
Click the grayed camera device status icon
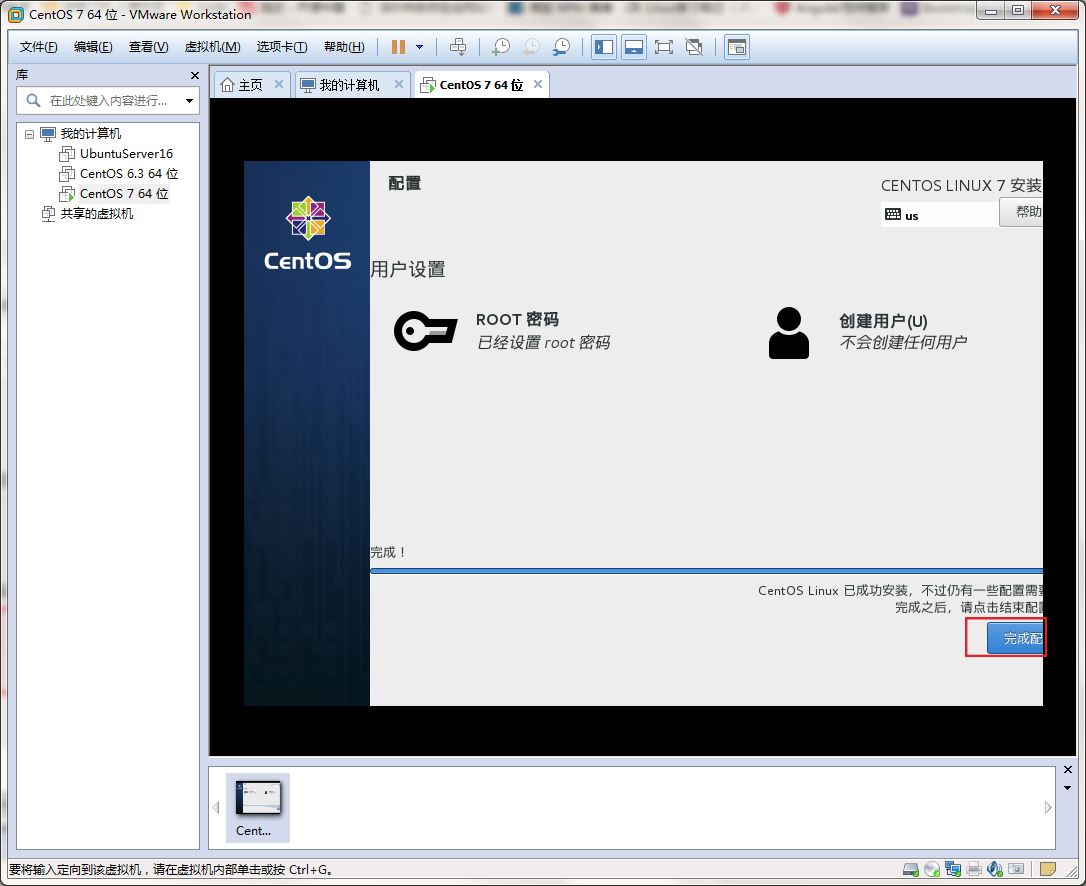click(x=1016, y=869)
